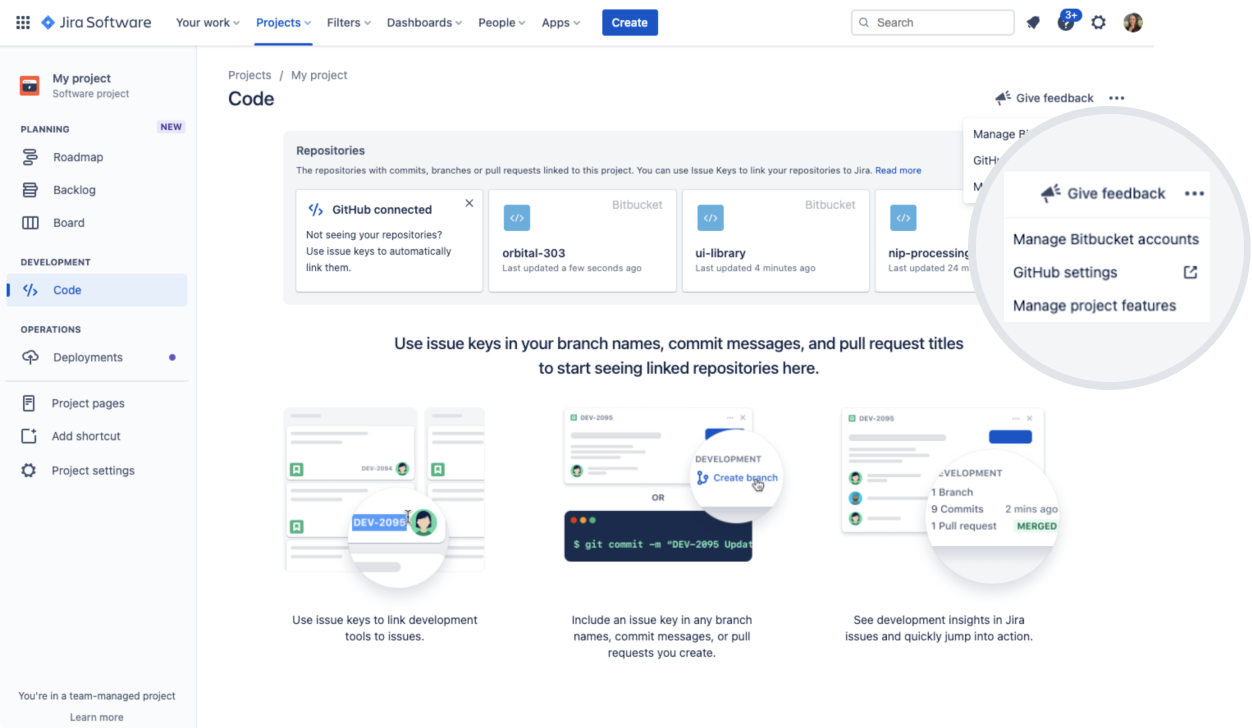Click the Add shortcut icon
The width and height of the screenshot is (1252, 728).
tap(29, 436)
